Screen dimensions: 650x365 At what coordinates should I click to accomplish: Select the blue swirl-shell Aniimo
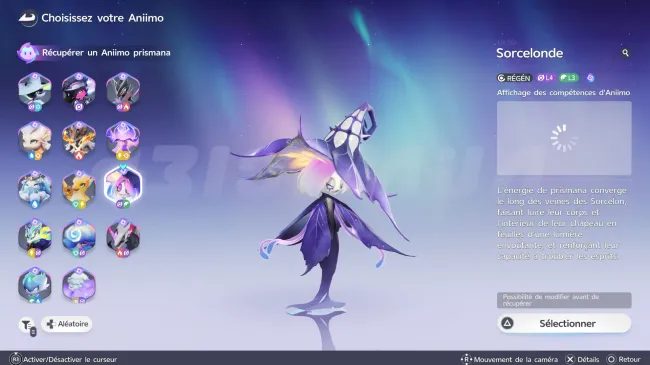pos(79,237)
